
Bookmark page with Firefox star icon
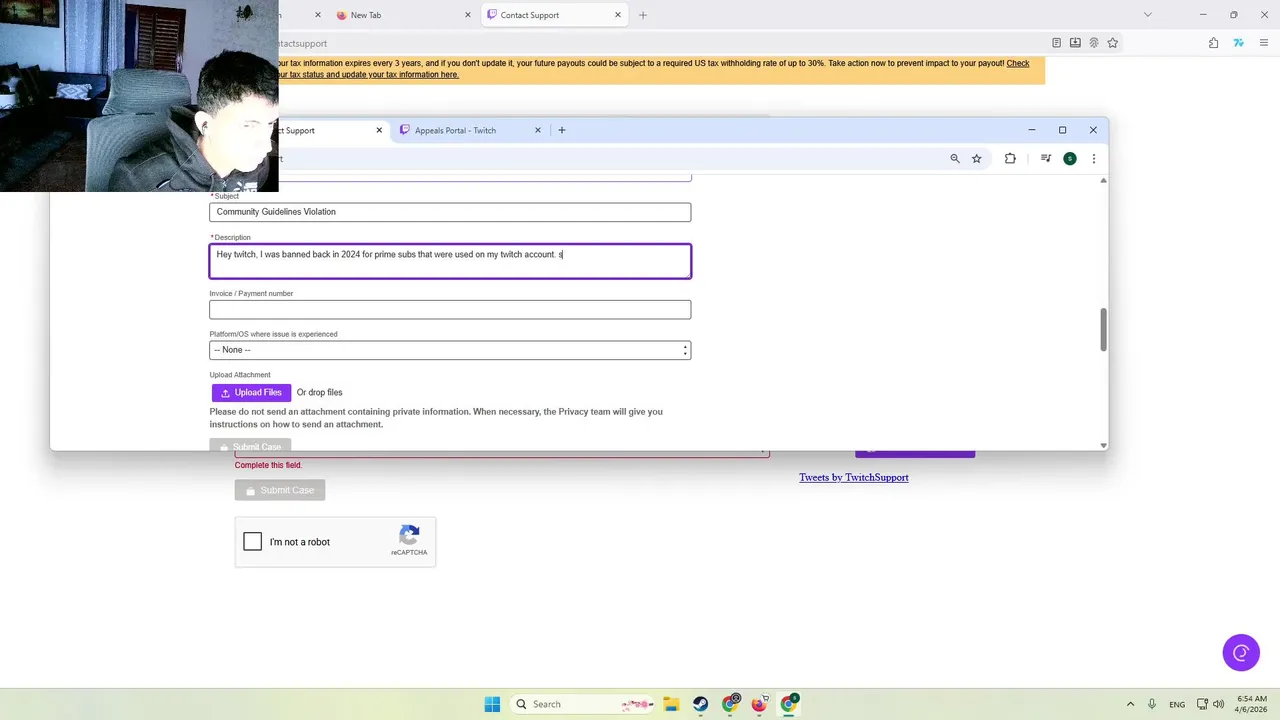click(1112, 43)
